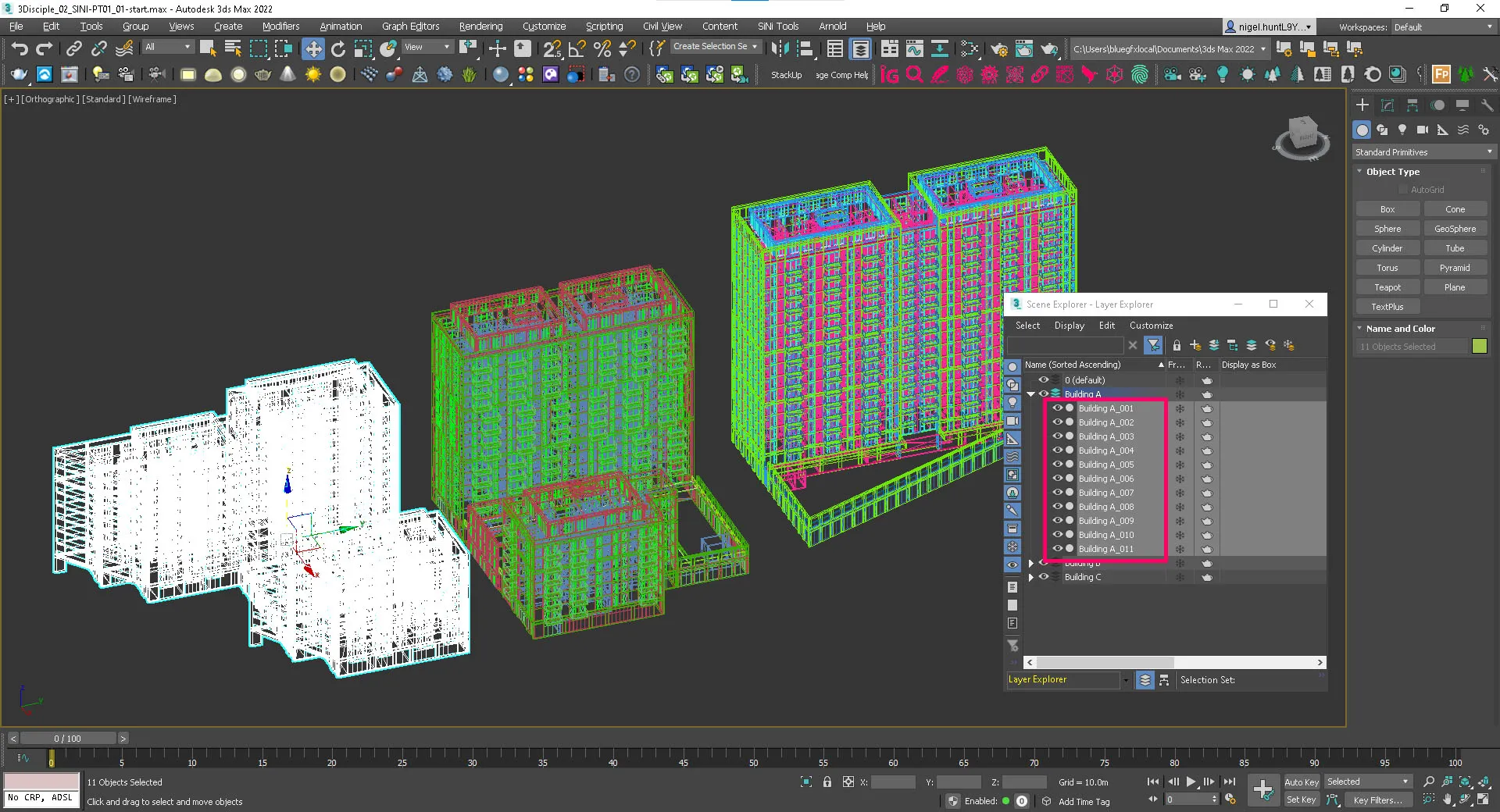Screen dimensions: 1500x812
Task: Hide the Building A_011 object via eye
Action: (1057, 549)
